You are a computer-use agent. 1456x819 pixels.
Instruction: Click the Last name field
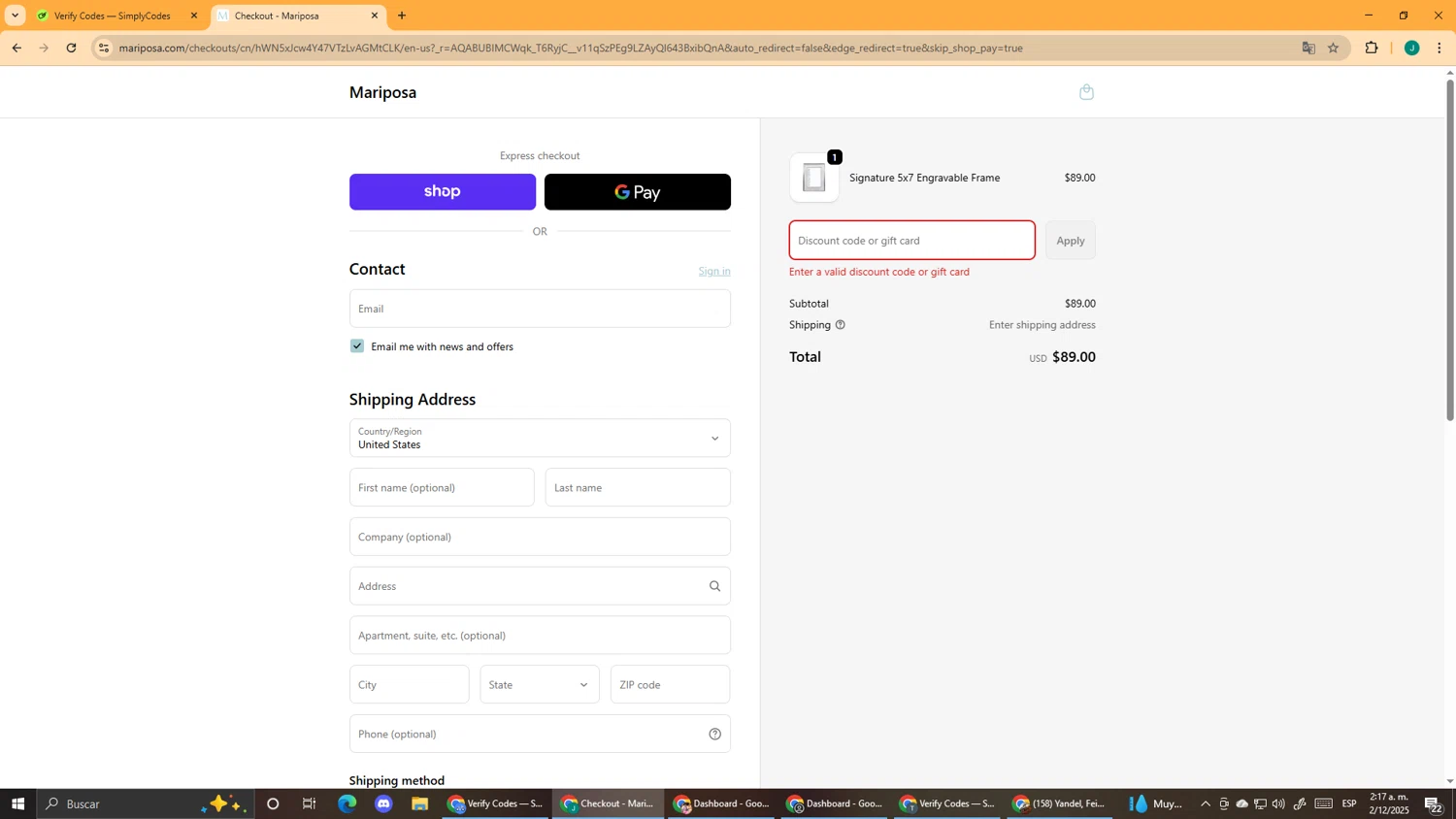638,487
